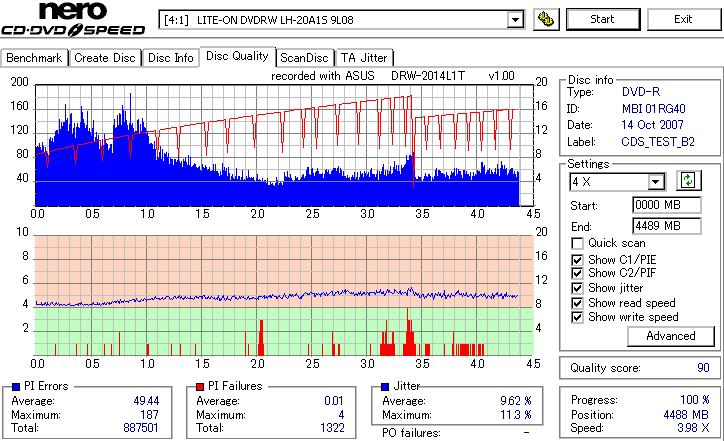Uncheck Show jitter
This screenshot has height=441, width=724.
577,288
